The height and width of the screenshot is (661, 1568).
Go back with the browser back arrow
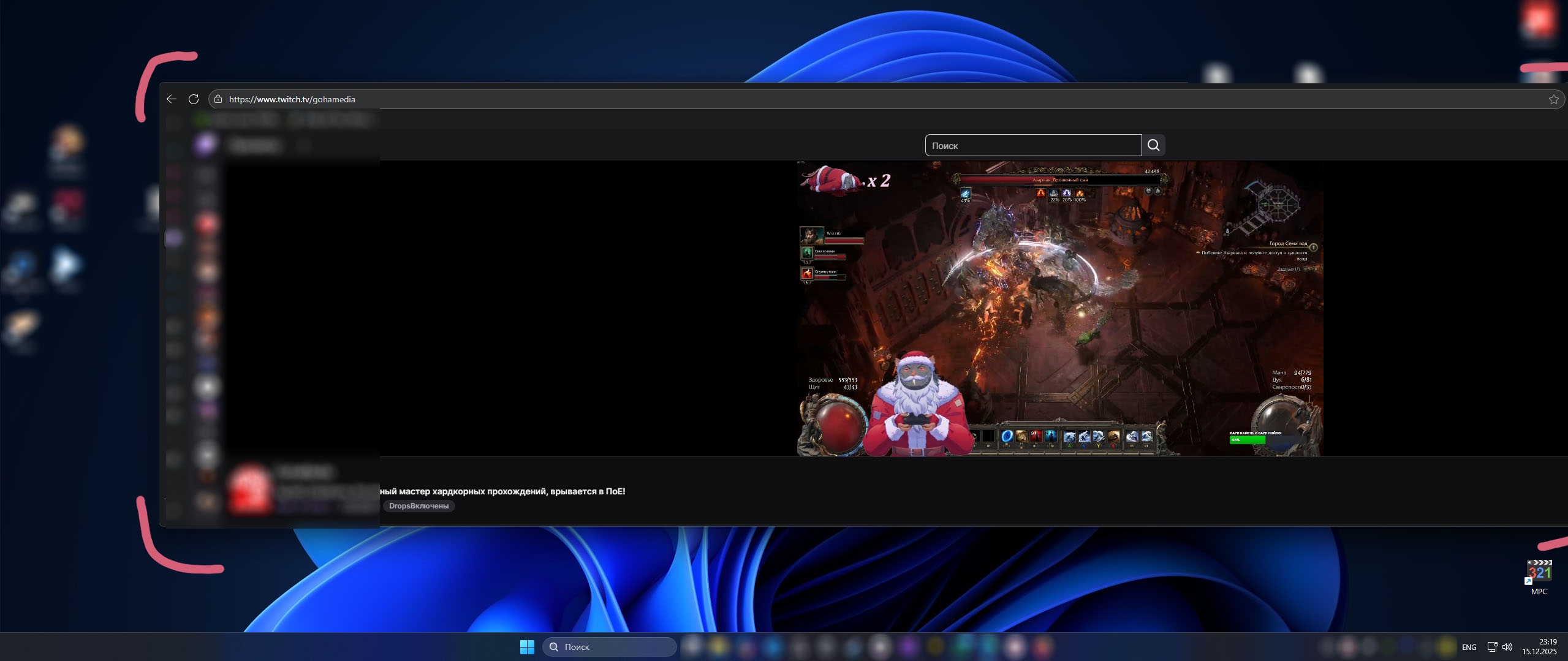pos(172,99)
